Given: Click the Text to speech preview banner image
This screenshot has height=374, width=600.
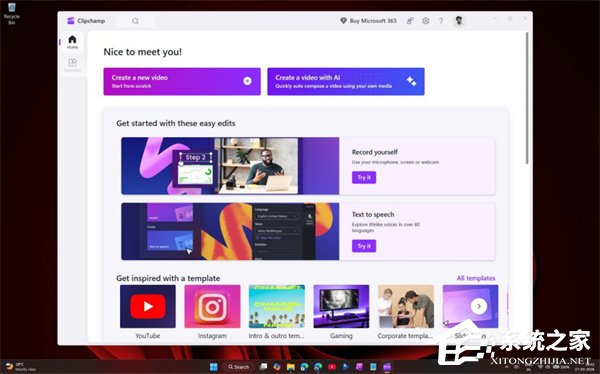Looking at the screenshot, I should tap(230, 232).
